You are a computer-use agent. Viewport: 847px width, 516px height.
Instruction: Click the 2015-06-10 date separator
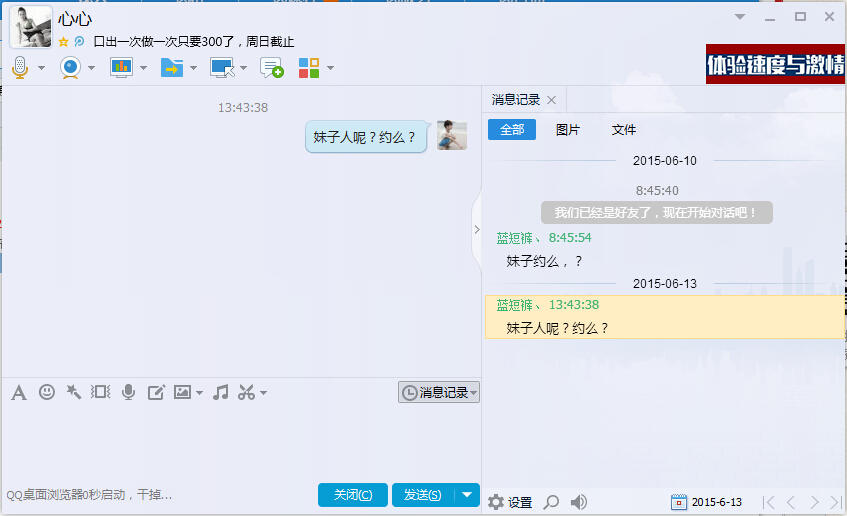pyautogui.click(x=664, y=161)
